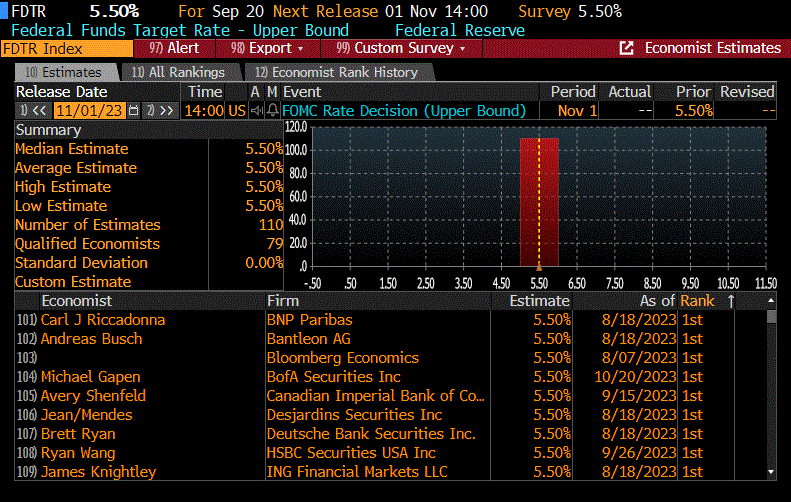This screenshot has height=502, width=791.
Task: Click the calendar icon beside release date
Action: tap(133, 110)
